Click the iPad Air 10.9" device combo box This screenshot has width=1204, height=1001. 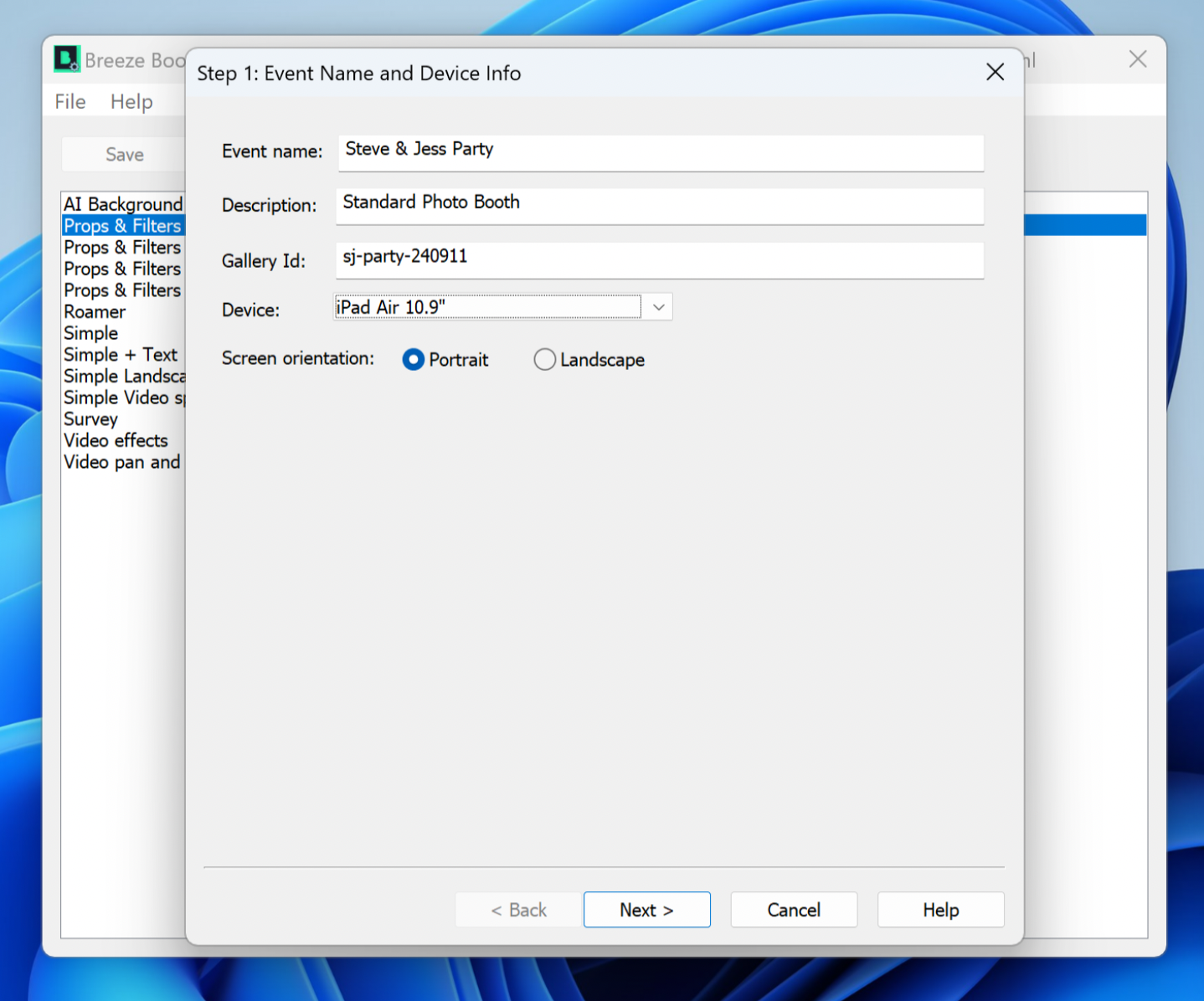click(x=487, y=308)
